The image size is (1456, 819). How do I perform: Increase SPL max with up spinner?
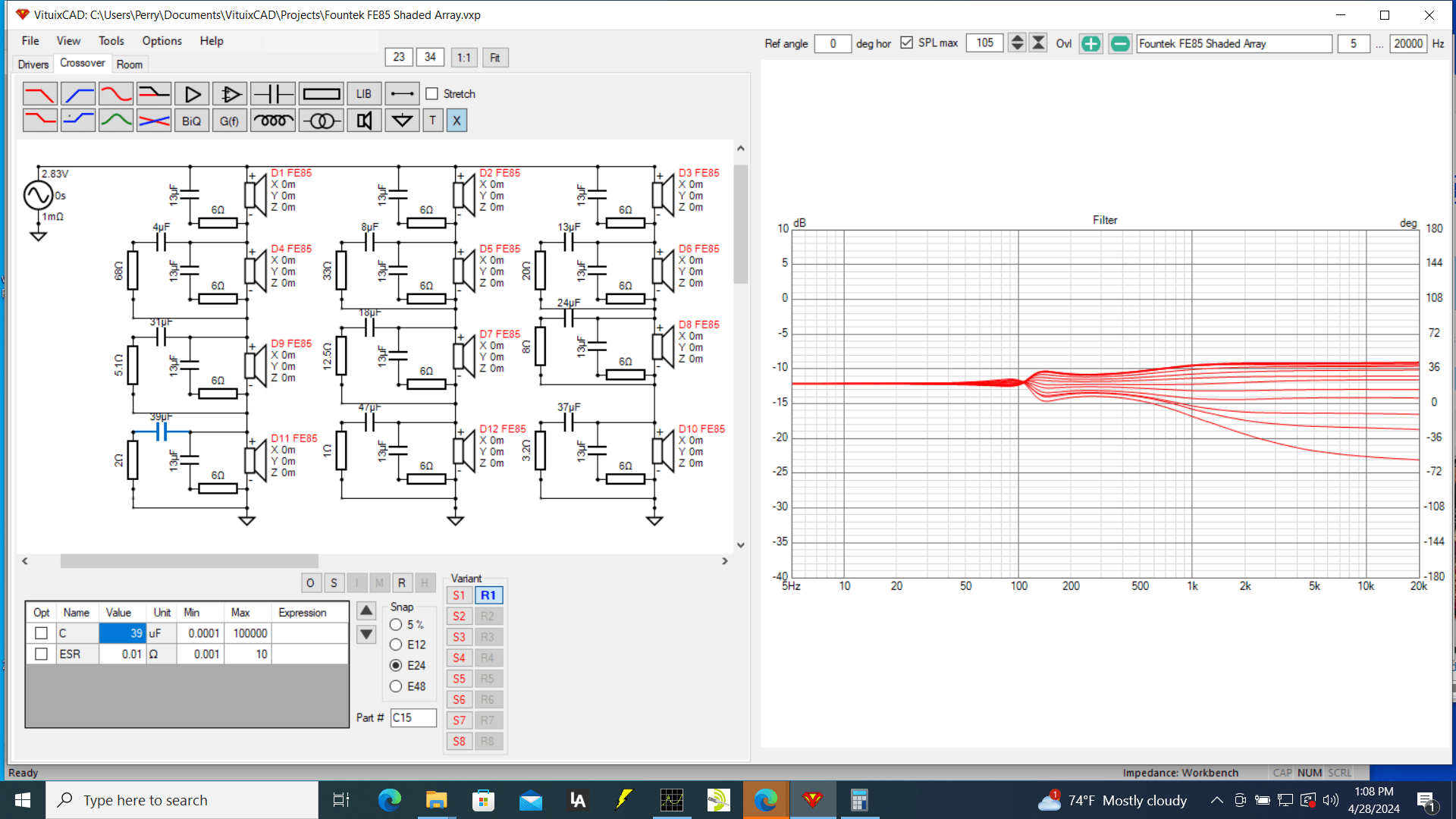coord(1018,39)
